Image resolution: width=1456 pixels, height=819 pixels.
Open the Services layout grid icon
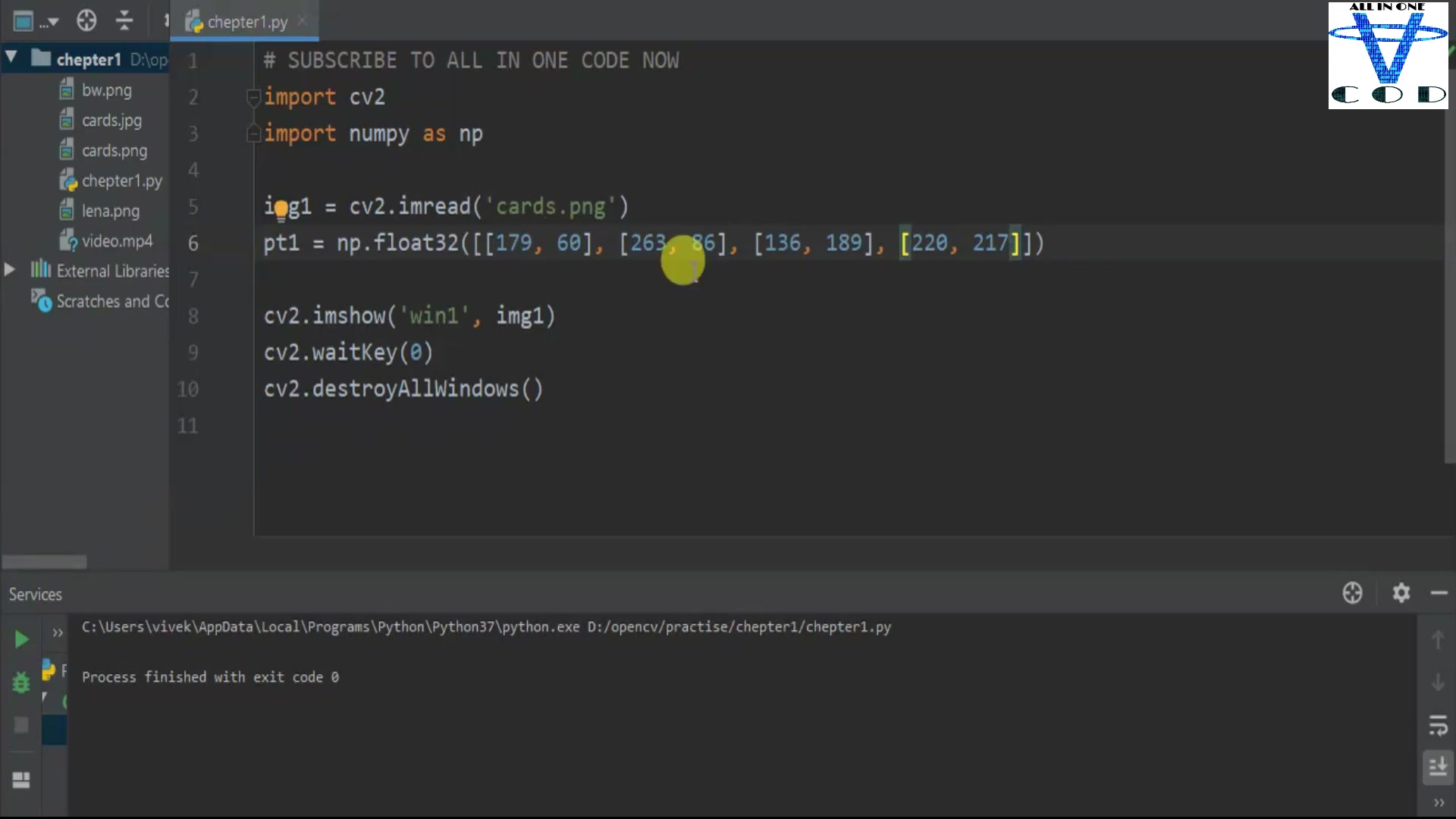21,780
